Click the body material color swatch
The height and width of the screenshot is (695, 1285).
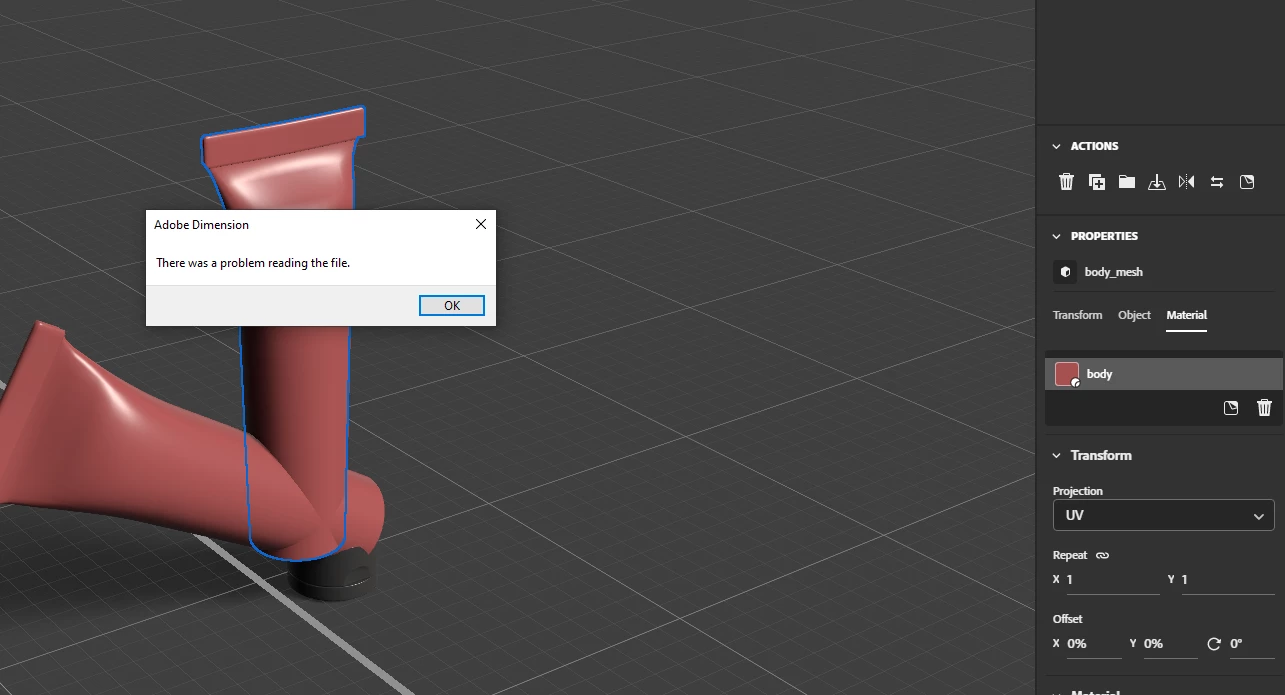tap(1067, 374)
